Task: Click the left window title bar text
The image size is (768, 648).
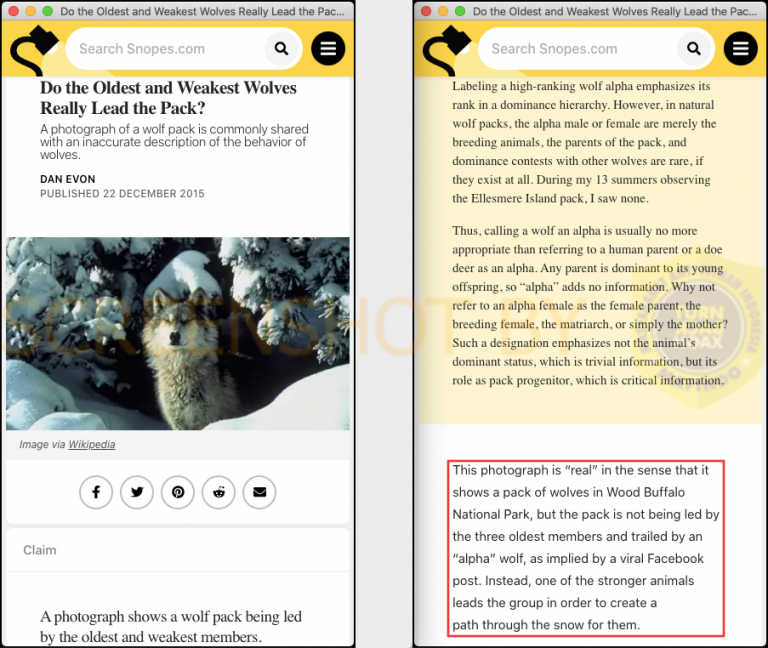Action: 202,11
